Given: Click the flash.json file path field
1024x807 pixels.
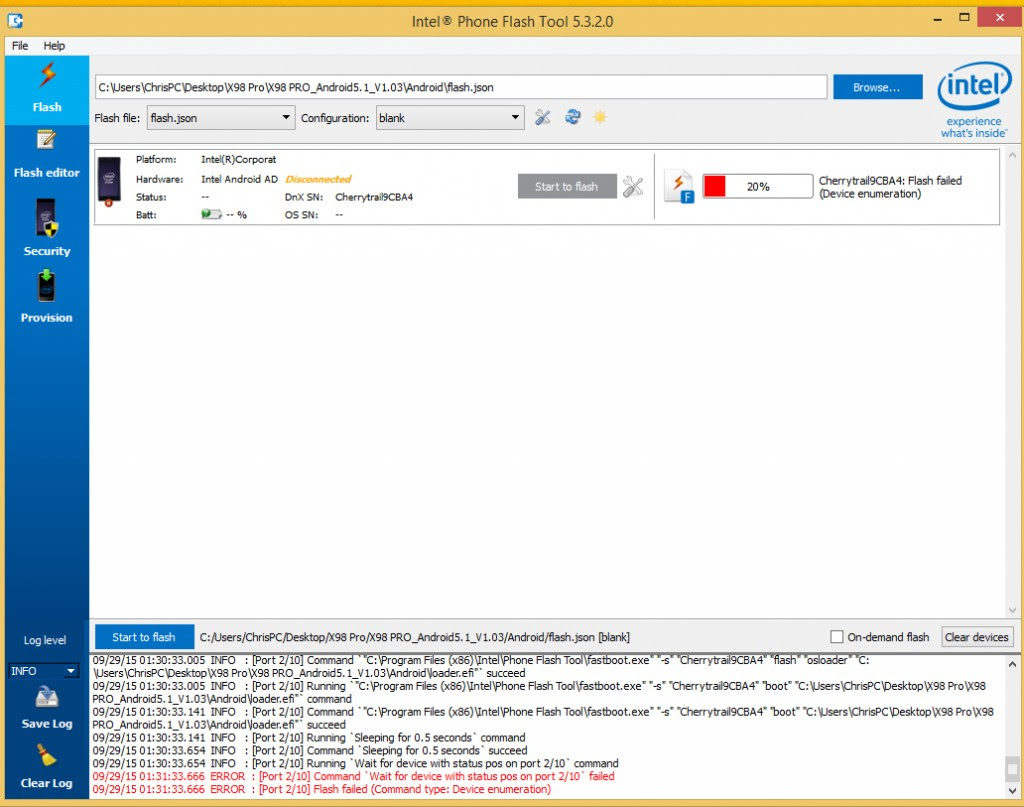Looking at the screenshot, I should pyautogui.click(x=461, y=87).
